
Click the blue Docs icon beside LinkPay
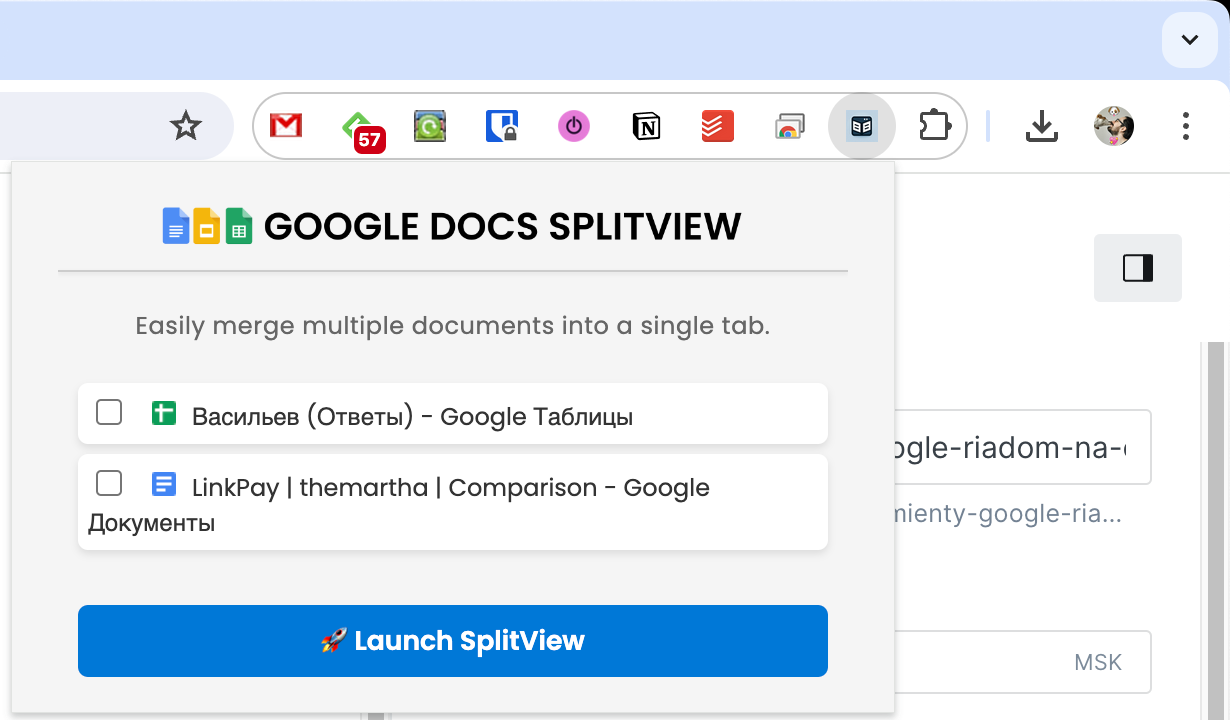[164, 484]
